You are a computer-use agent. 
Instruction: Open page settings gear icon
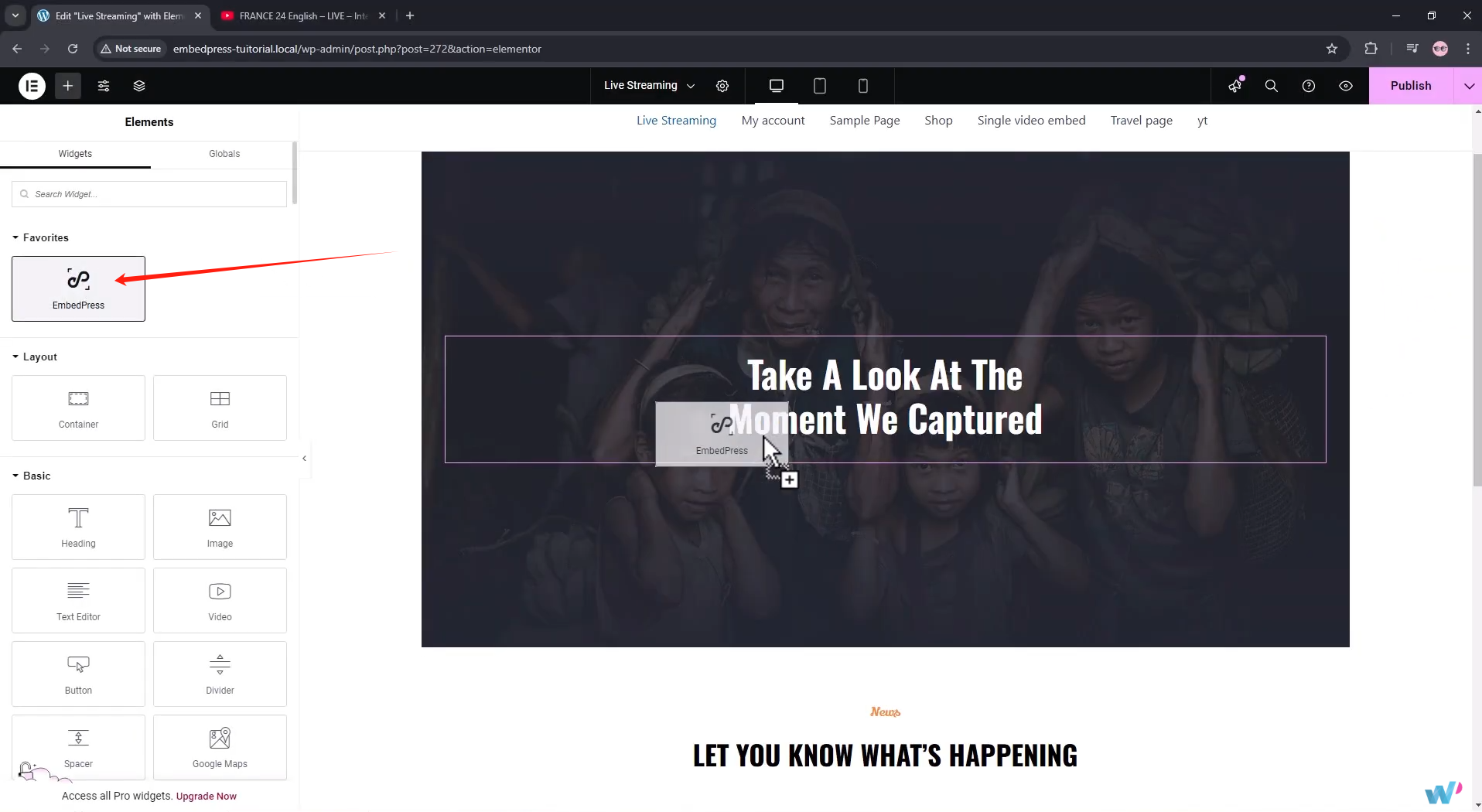click(722, 86)
